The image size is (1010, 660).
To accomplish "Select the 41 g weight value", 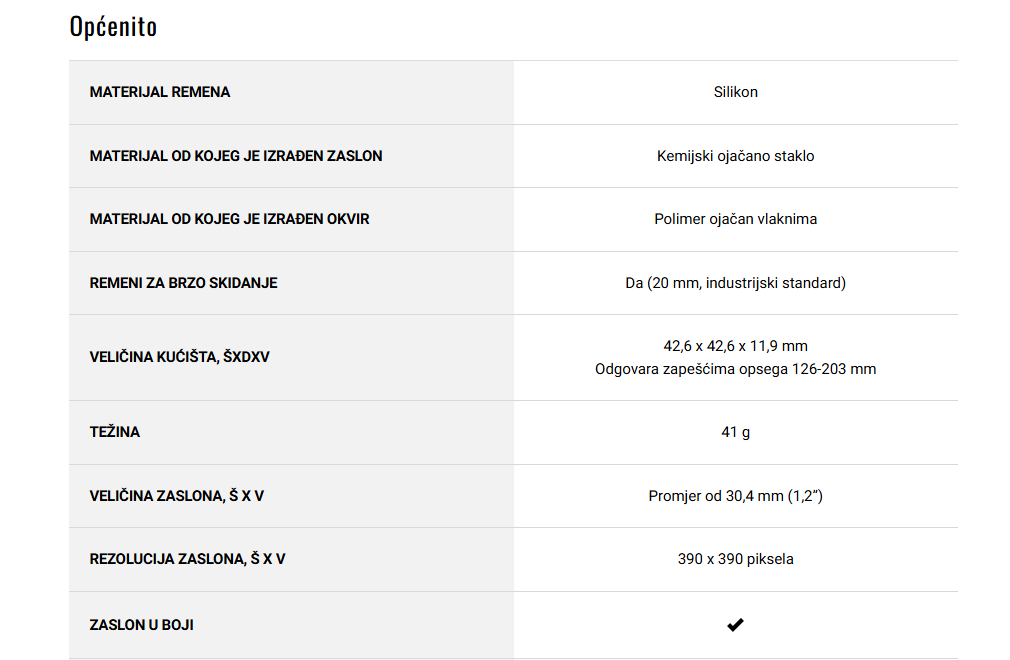I will (736, 432).
